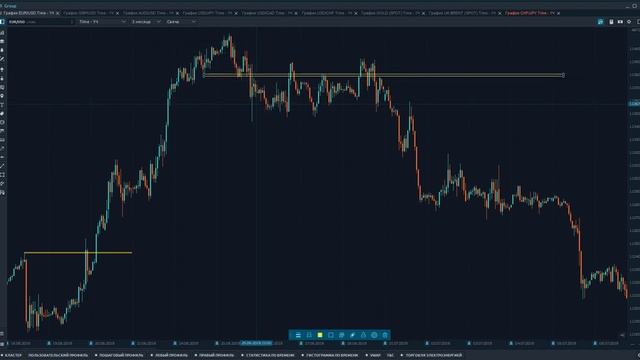
Task: Click the camera icon in top-right toolbar
Action: [620, 22]
